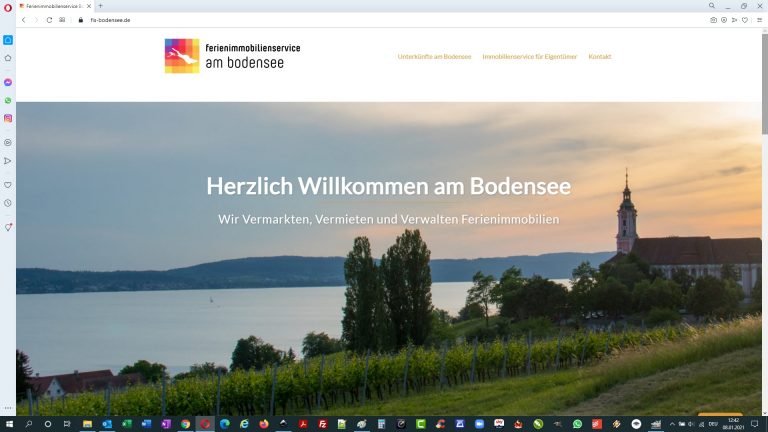Open Unterkünfte am Bodensee menu item
This screenshot has height=432, width=768.
coord(434,56)
